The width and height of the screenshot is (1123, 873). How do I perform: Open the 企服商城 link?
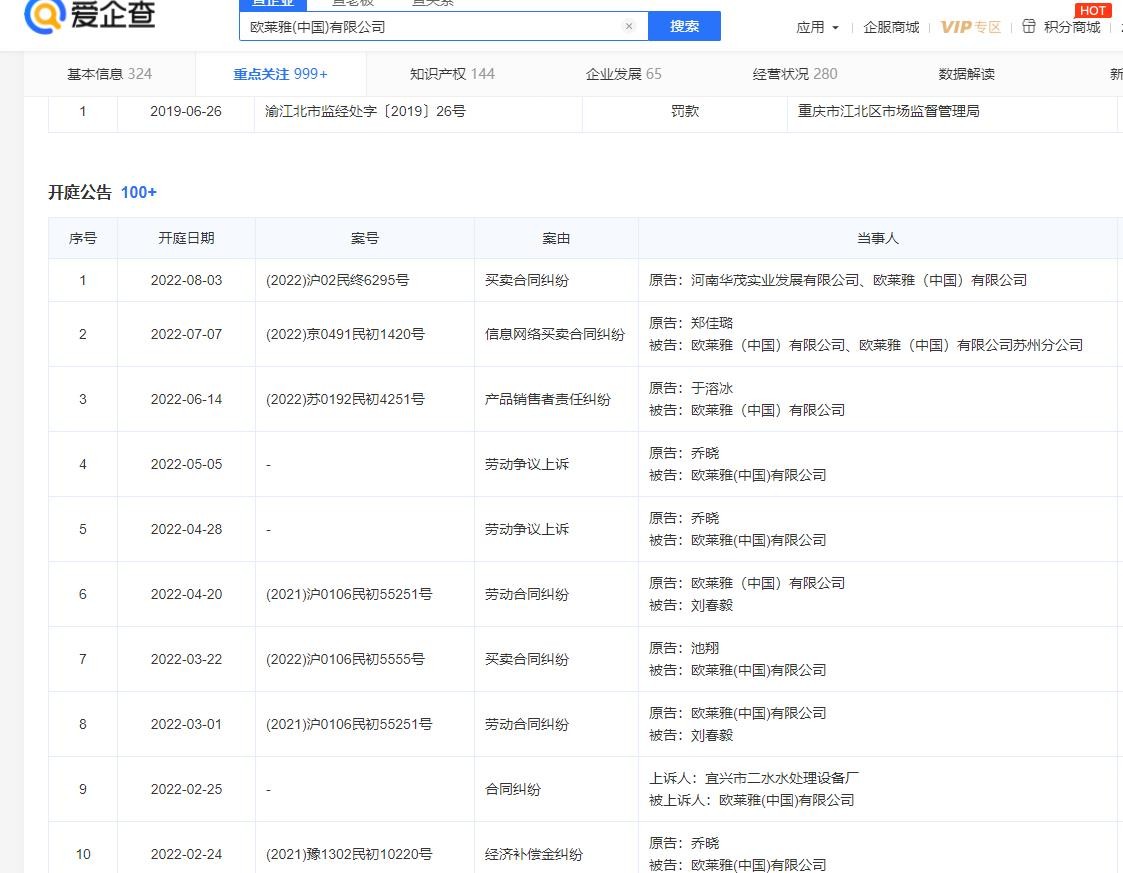[891, 27]
